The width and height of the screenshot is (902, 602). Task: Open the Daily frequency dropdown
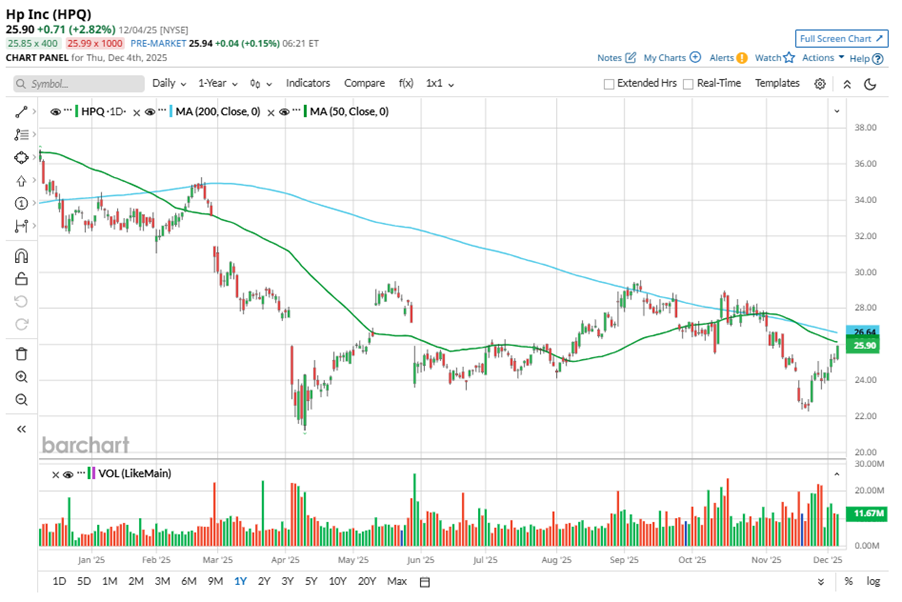click(x=168, y=84)
